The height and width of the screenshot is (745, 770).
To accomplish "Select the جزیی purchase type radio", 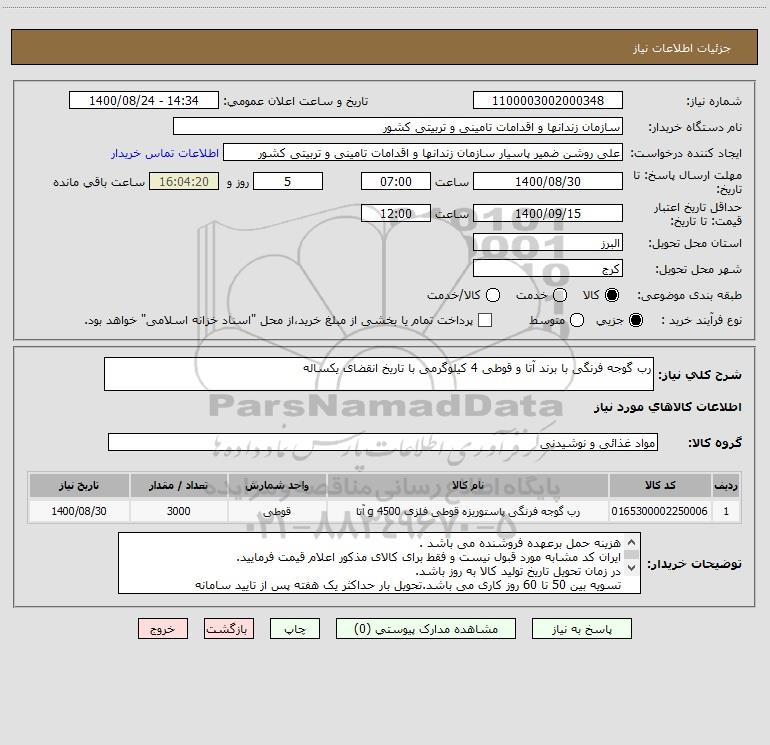I will tap(635, 320).
